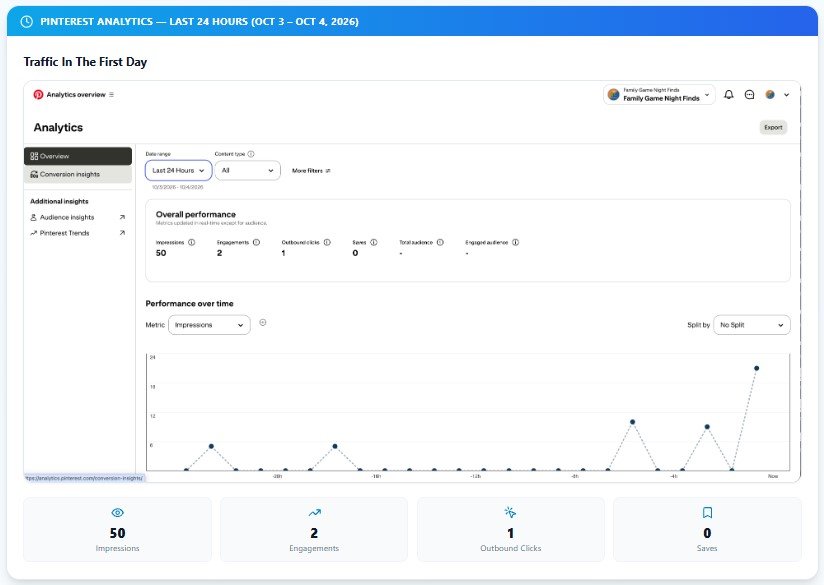Click the cursor icon on Outbound Clicks card
The height and width of the screenshot is (585, 824).
click(x=510, y=512)
